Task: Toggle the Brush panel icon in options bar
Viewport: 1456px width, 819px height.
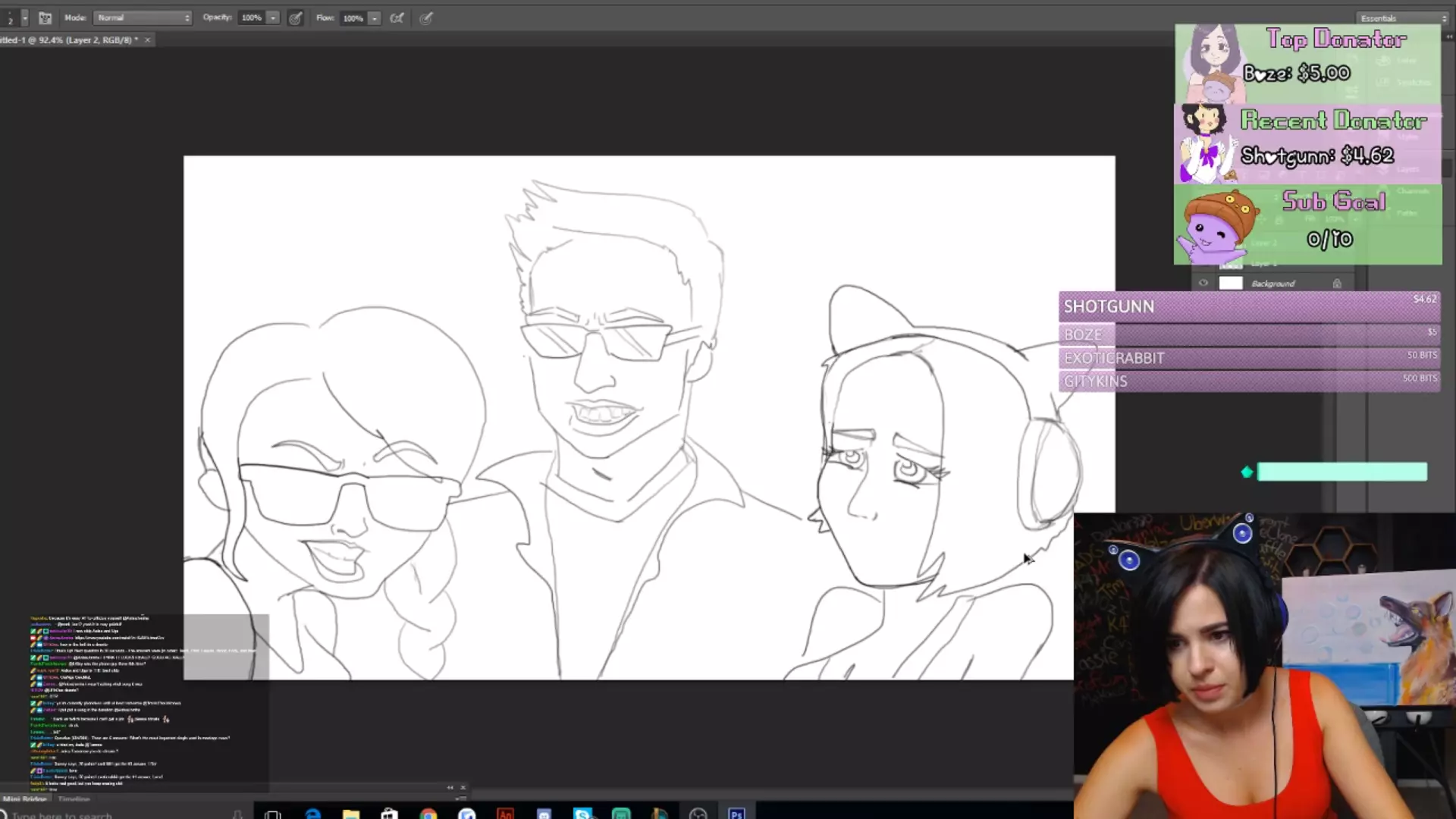Action: click(45, 17)
